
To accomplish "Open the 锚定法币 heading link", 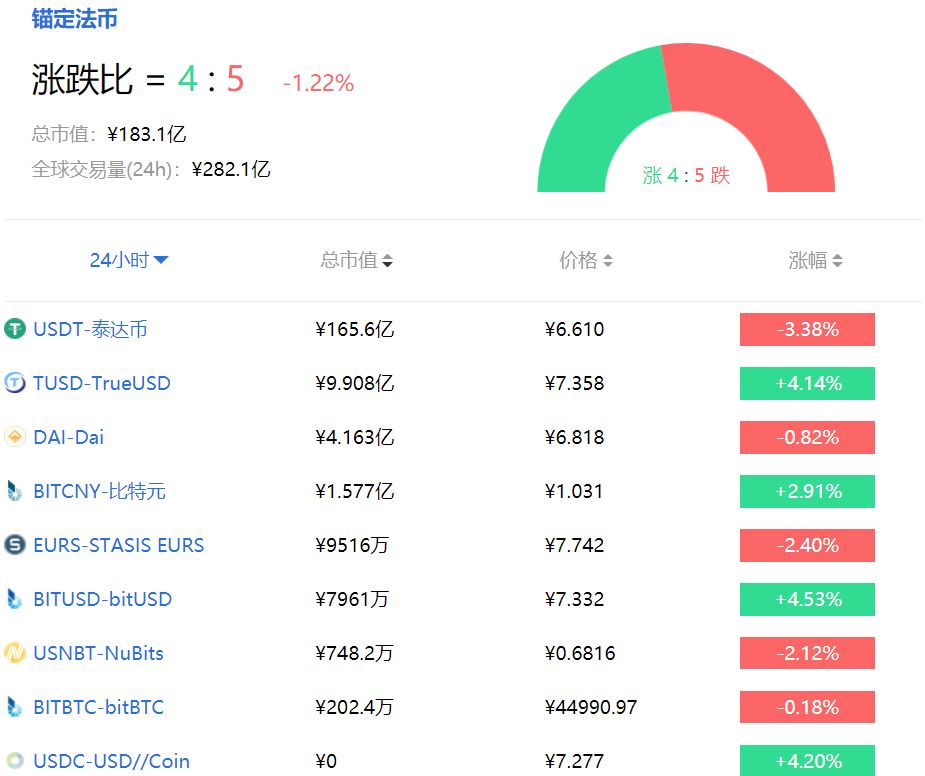I will [74, 19].
